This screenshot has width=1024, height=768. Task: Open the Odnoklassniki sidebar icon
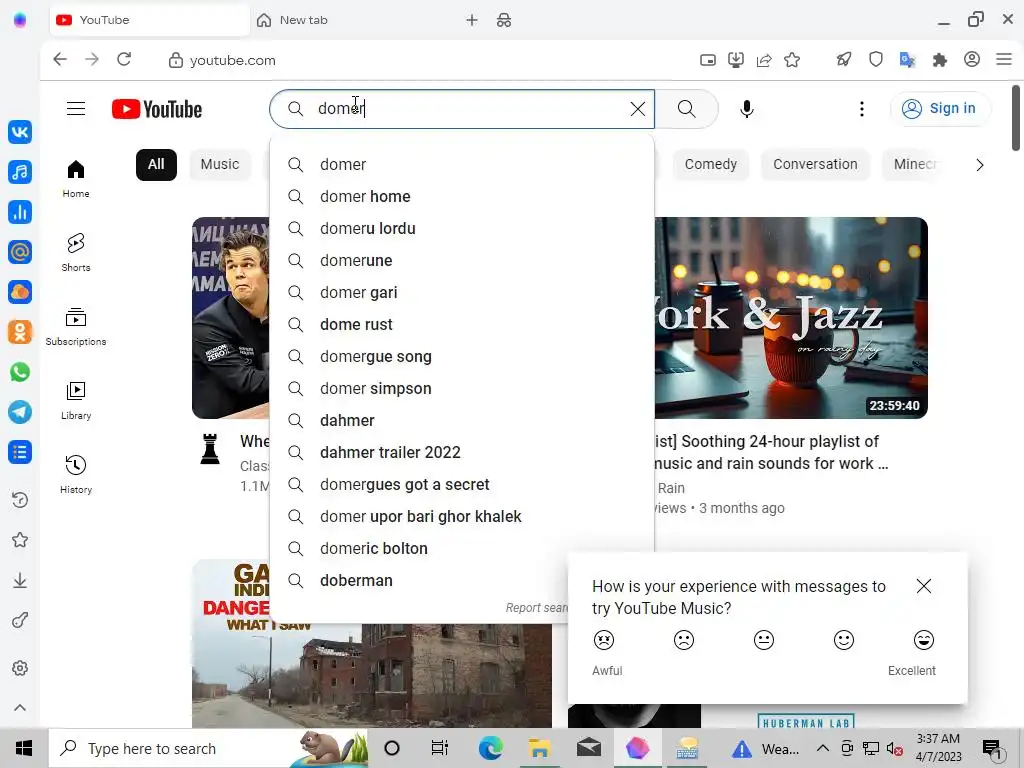point(20,332)
